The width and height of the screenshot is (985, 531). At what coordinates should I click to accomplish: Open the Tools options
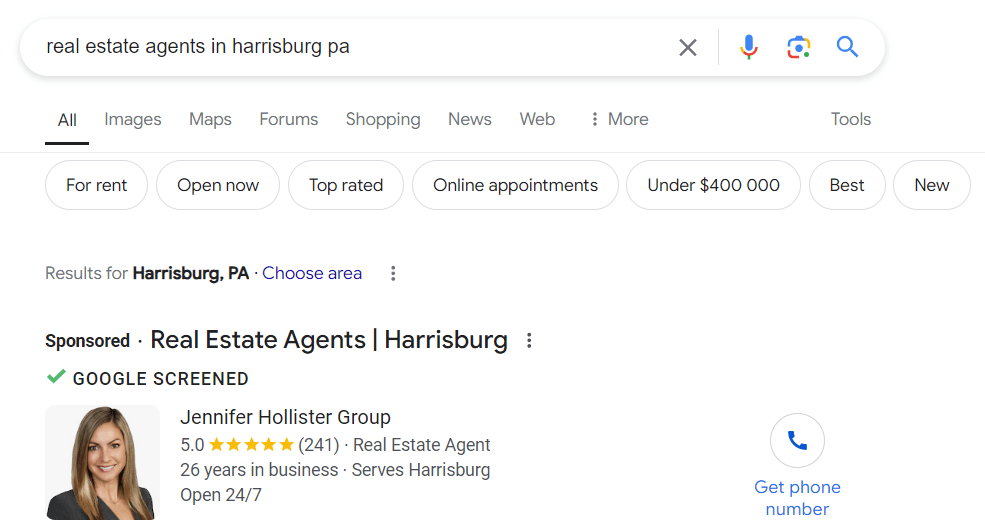pyautogui.click(x=850, y=119)
